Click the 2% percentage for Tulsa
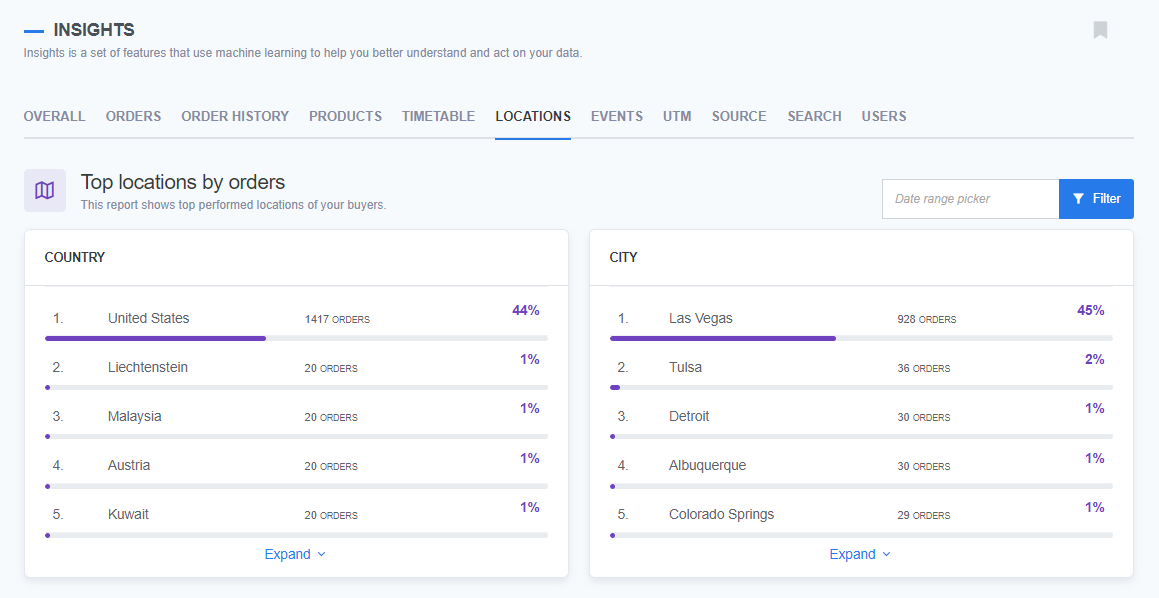Viewport: 1159px width, 598px height. (1095, 359)
